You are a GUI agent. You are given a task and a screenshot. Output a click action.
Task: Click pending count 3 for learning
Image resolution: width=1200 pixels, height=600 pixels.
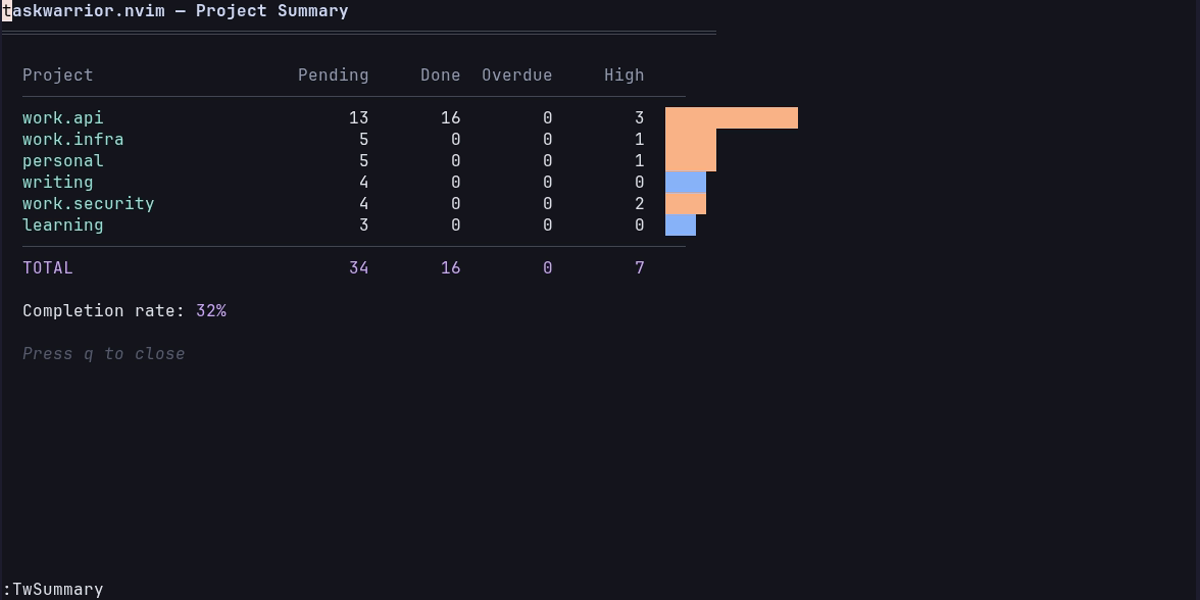pos(364,225)
